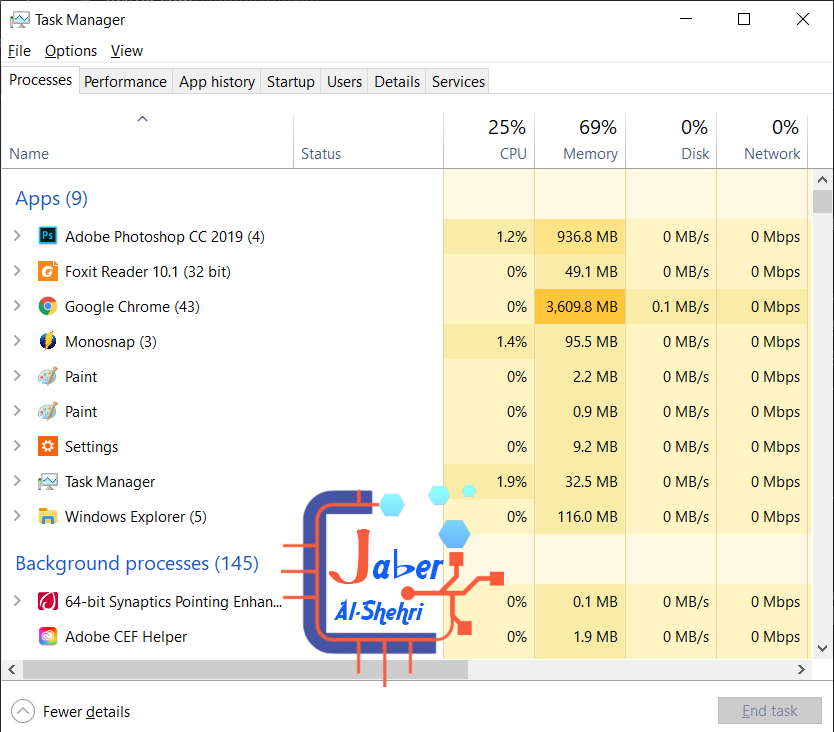Switch to the App history tab

click(x=216, y=81)
